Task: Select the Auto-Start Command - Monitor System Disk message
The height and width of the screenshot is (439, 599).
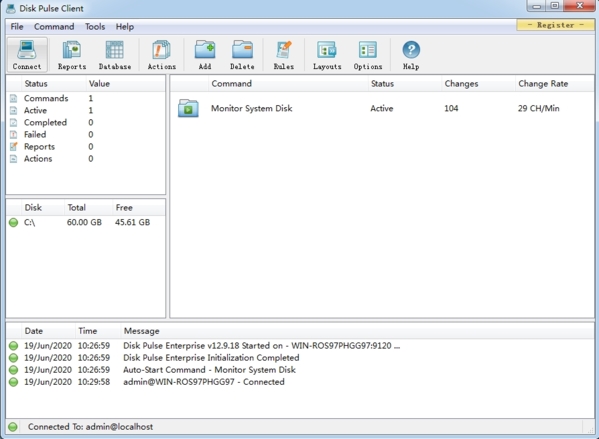Action: (209, 370)
